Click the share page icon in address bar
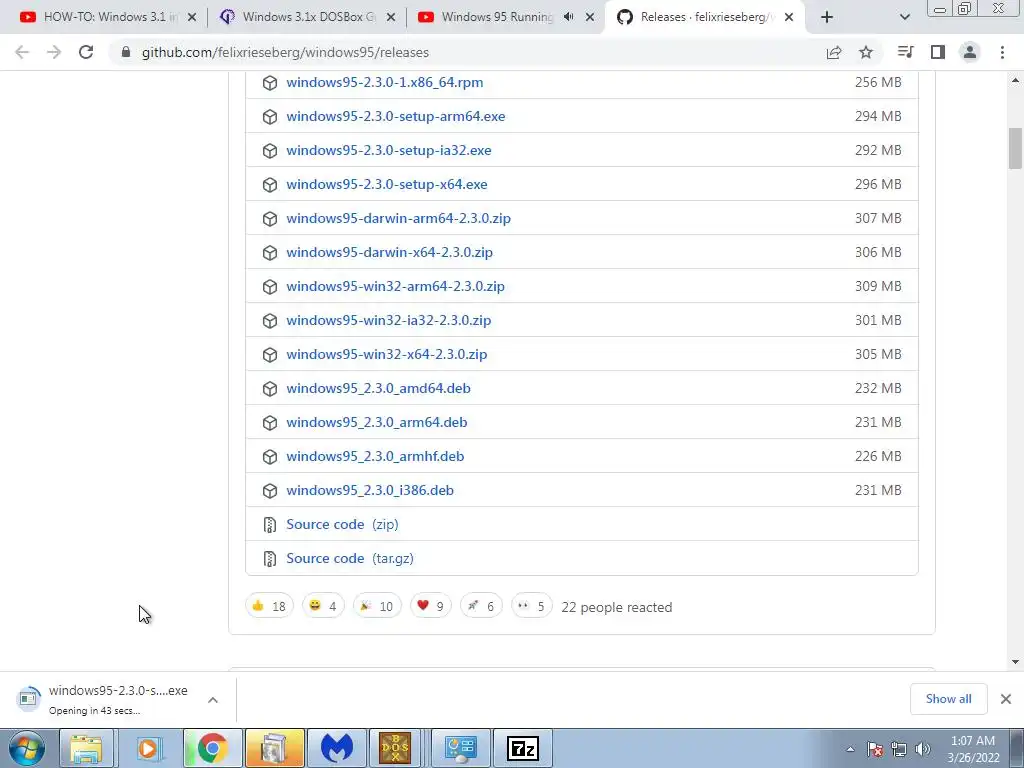The image size is (1024, 768). coord(833,52)
